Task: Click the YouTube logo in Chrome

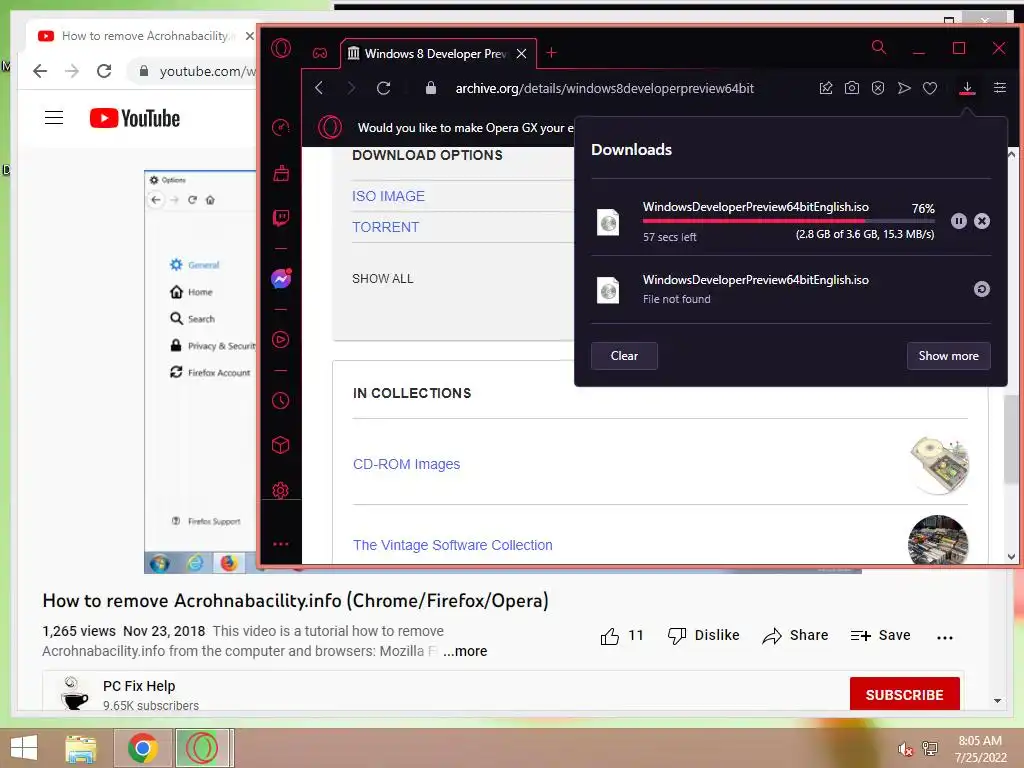Action: tap(135, 118)
